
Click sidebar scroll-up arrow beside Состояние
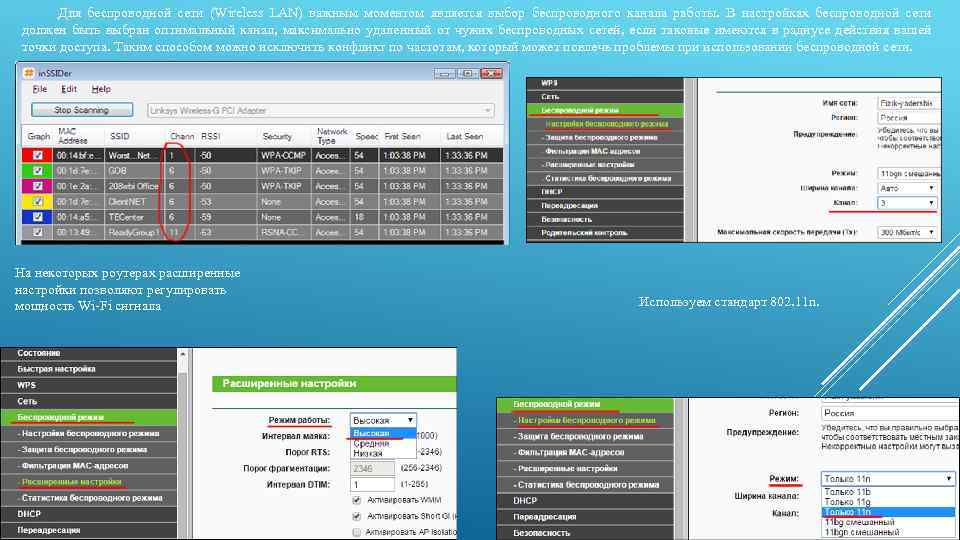pos(182,354)
